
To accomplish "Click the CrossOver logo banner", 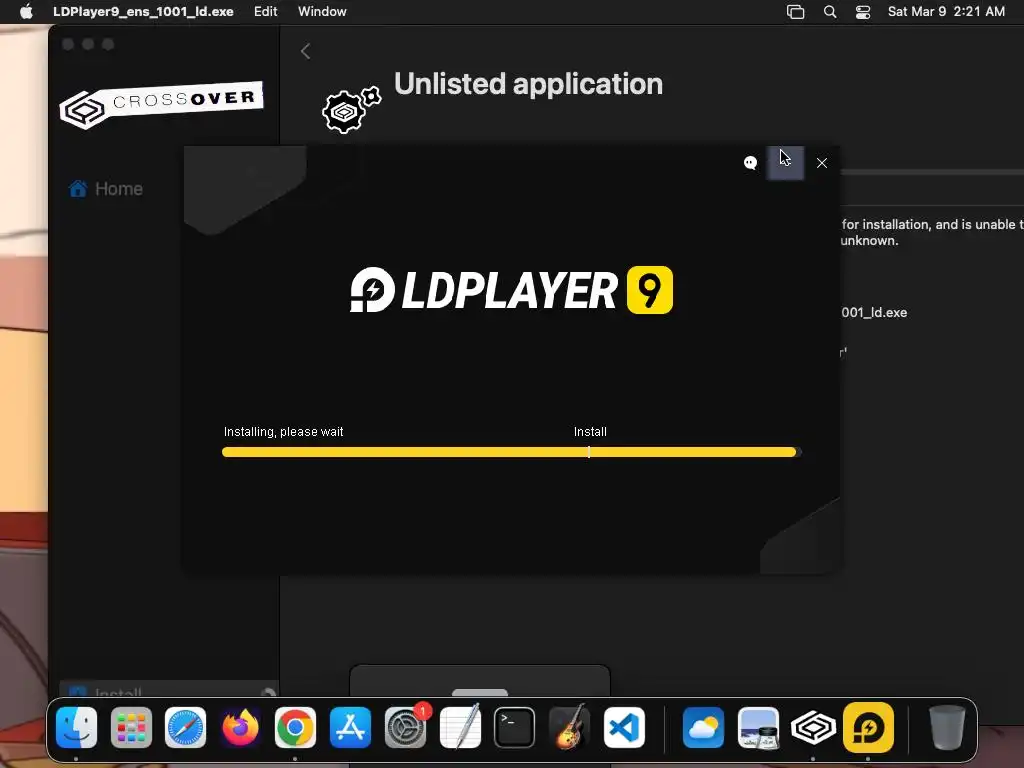I will click(x=161, y=104).
